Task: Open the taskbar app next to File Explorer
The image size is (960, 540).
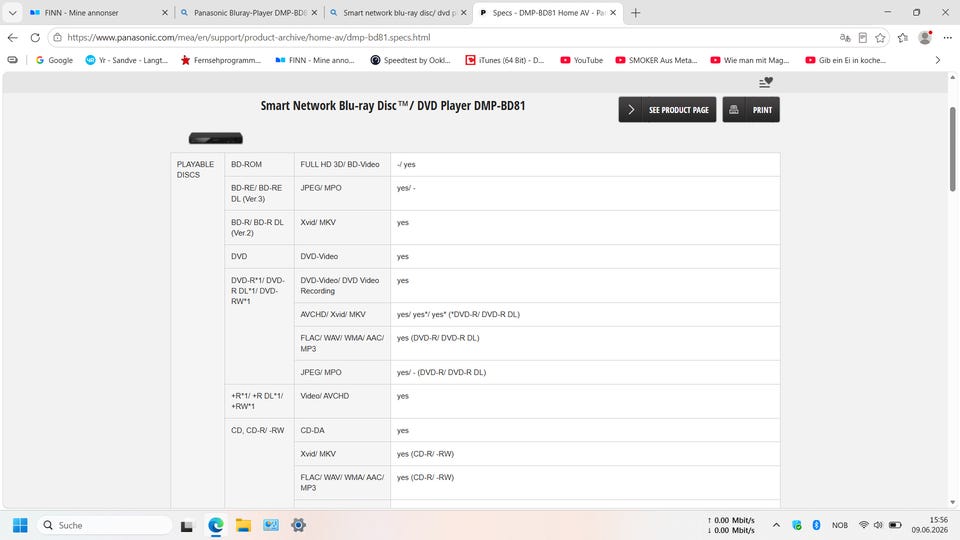Action: click(x=271, y=525)
